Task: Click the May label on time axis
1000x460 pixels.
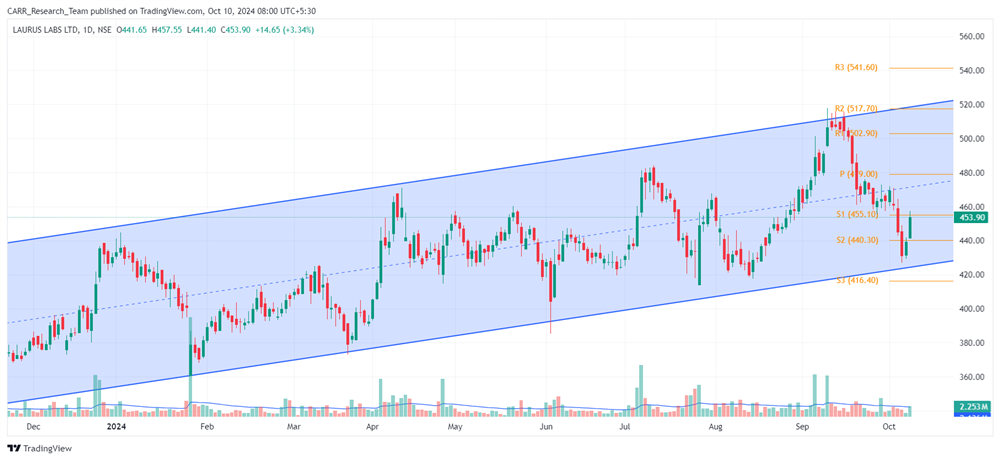Action: [454, 426]
